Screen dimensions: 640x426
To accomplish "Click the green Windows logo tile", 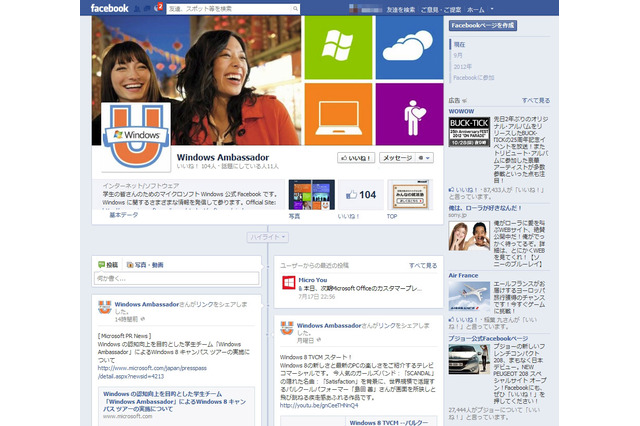I will click(x=338, y=47).
